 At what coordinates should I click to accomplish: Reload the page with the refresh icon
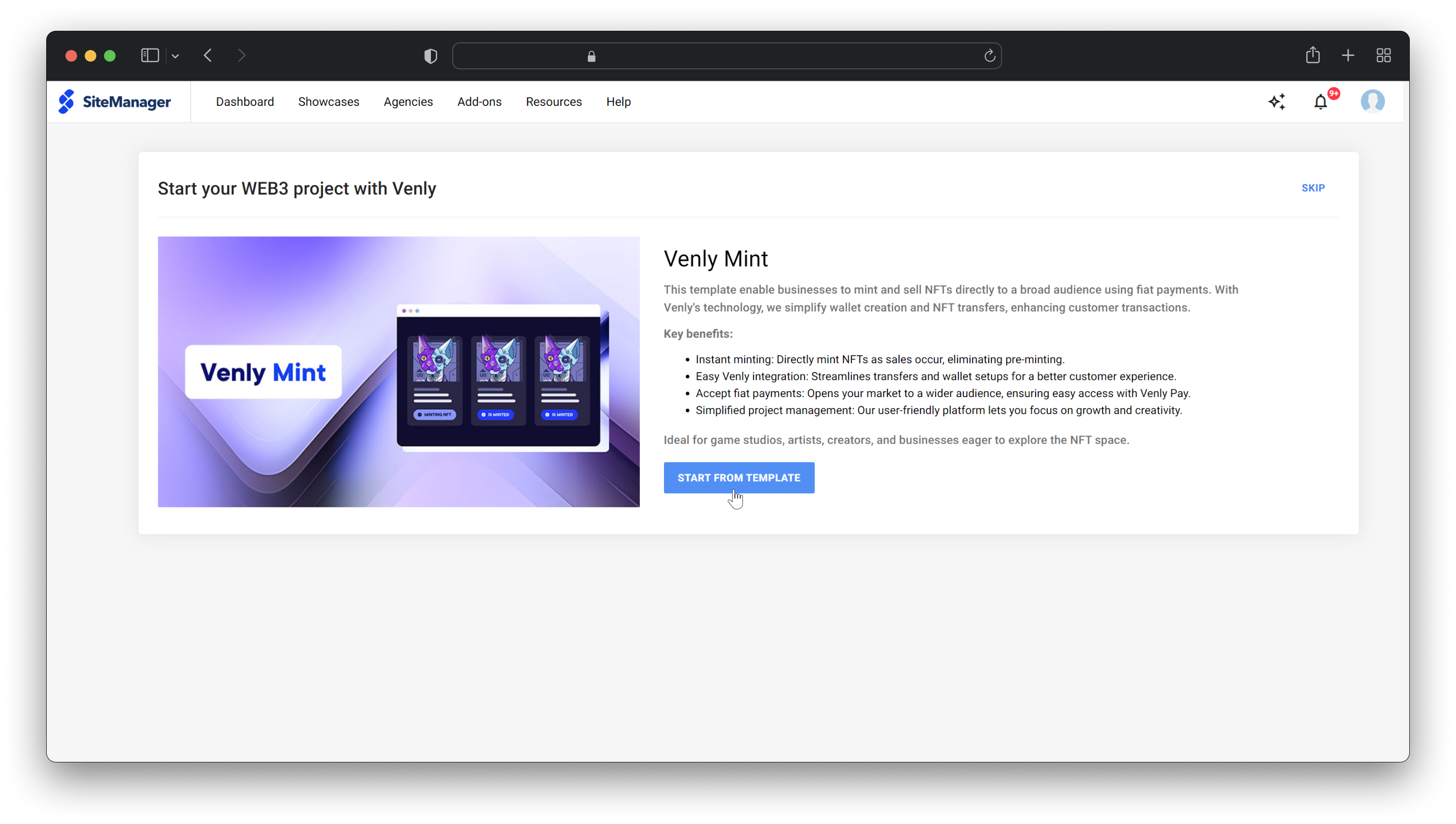coord(989,56)
